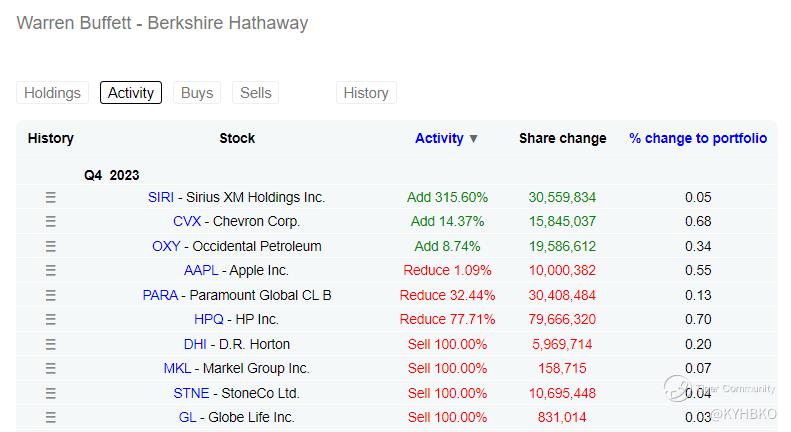The height and width of the screenshot is (432, 791).
Task: Click share change value 79,666,320
Action: (x=562, y=319)
